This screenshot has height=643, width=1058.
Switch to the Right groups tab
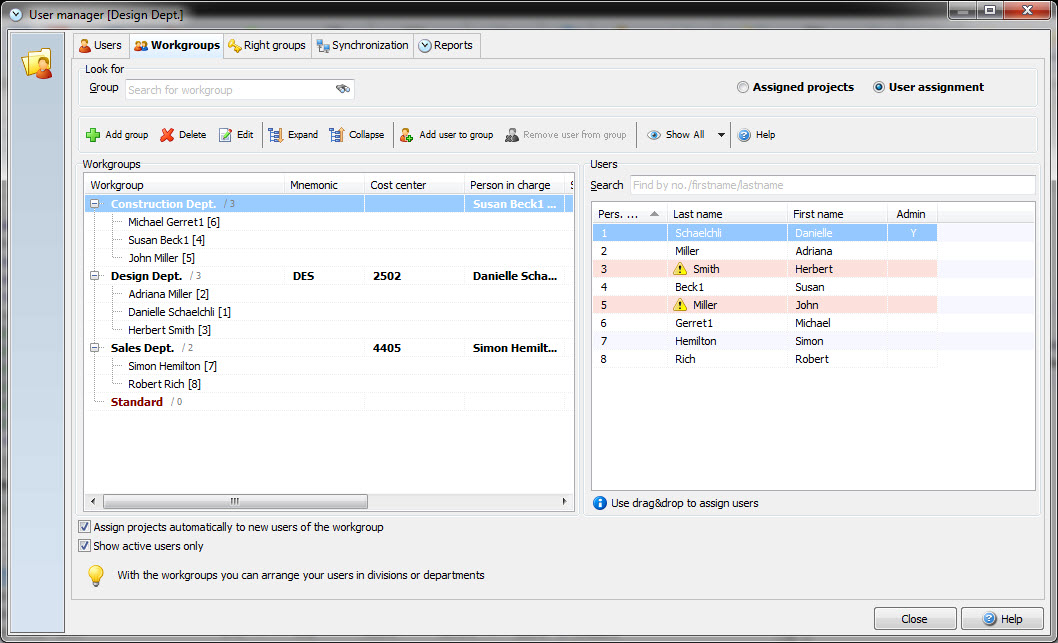coord(267,45)
